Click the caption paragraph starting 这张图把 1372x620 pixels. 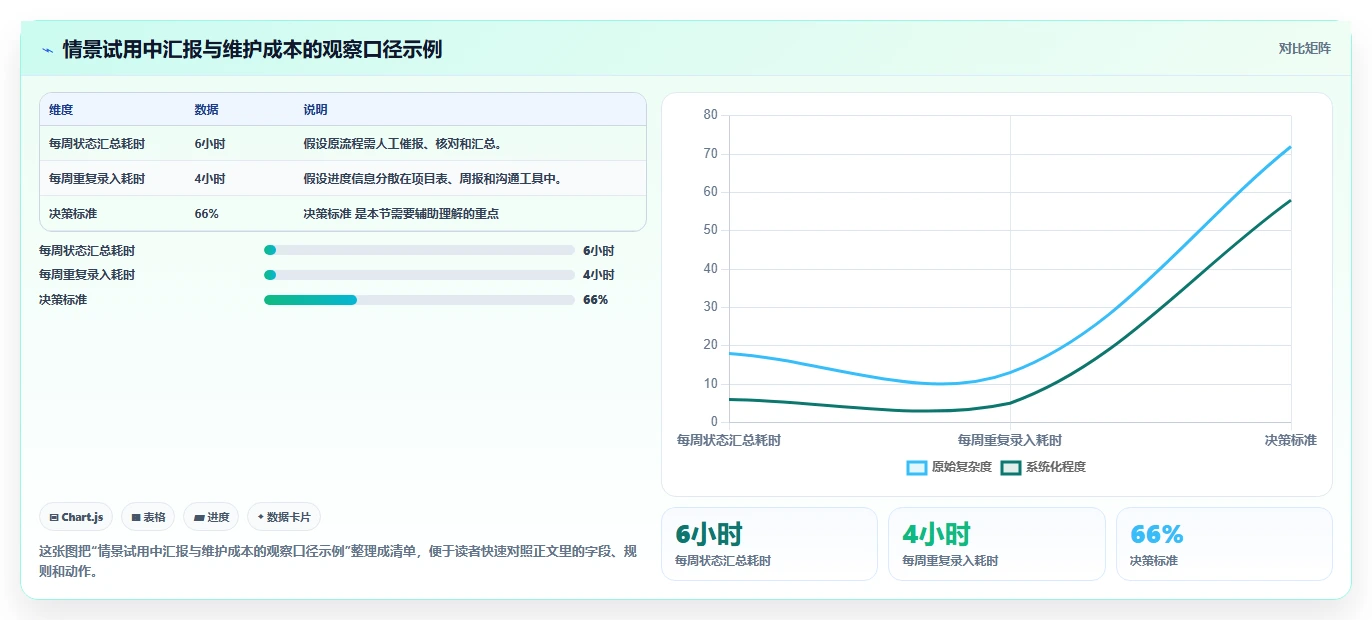tap(338, 562)
